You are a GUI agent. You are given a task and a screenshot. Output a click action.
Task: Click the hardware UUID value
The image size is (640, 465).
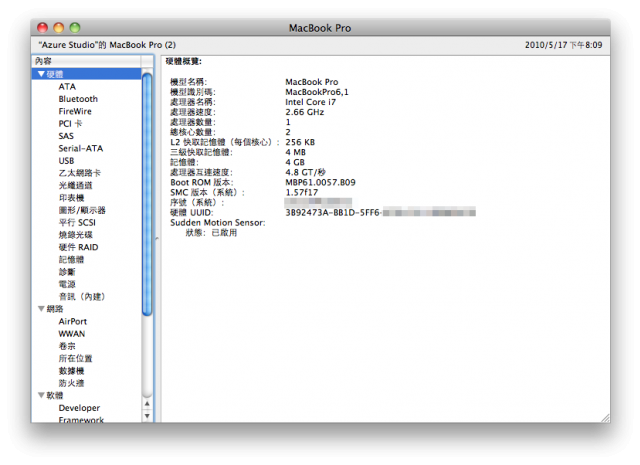click(380, 212)
